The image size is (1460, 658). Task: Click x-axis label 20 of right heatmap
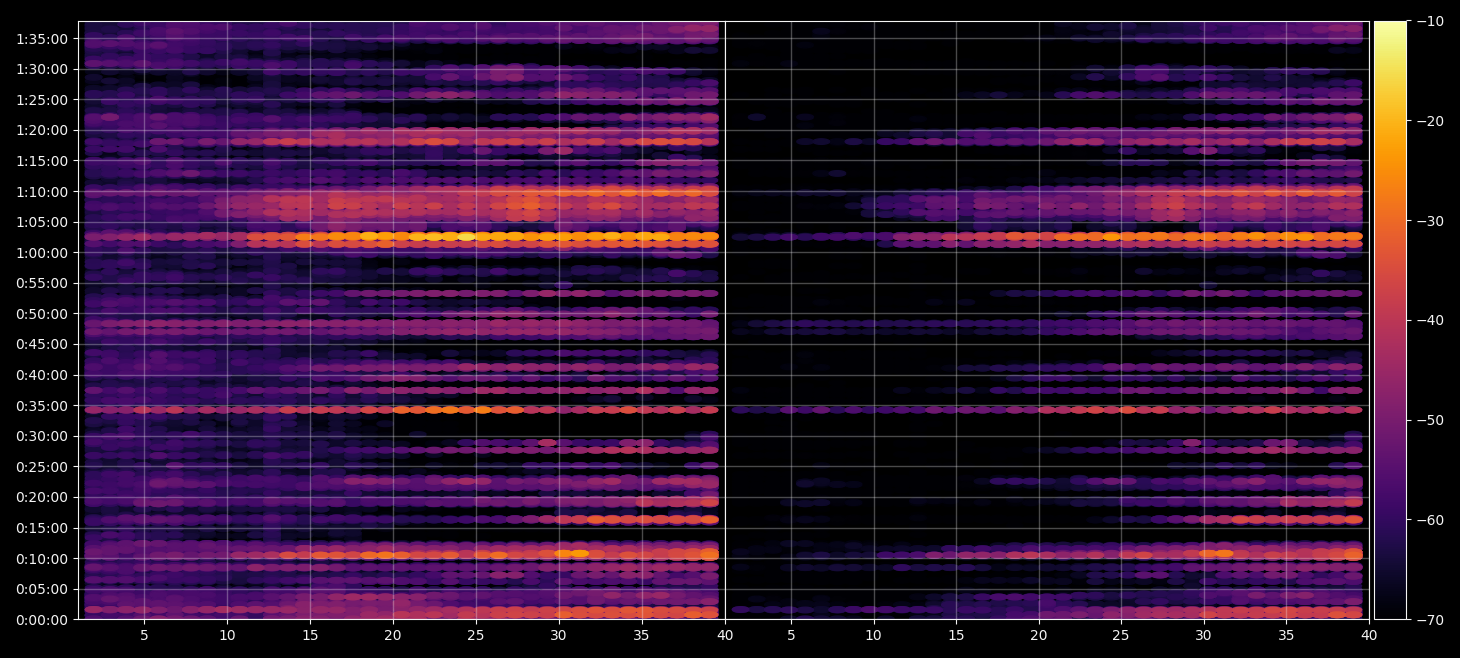tap(1039, 635)
